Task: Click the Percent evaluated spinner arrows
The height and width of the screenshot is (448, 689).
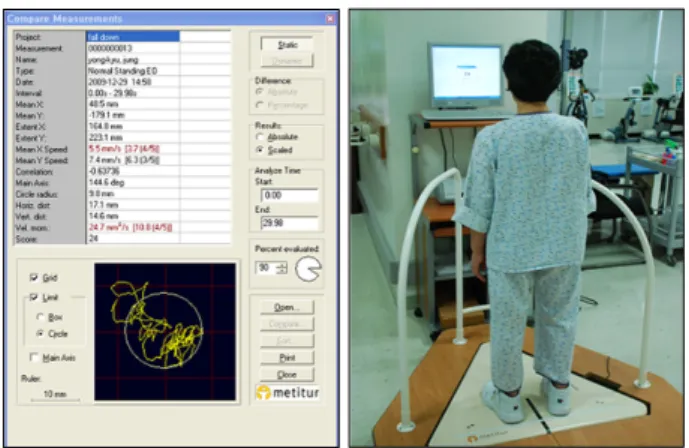Action: (x=282, y=267)
